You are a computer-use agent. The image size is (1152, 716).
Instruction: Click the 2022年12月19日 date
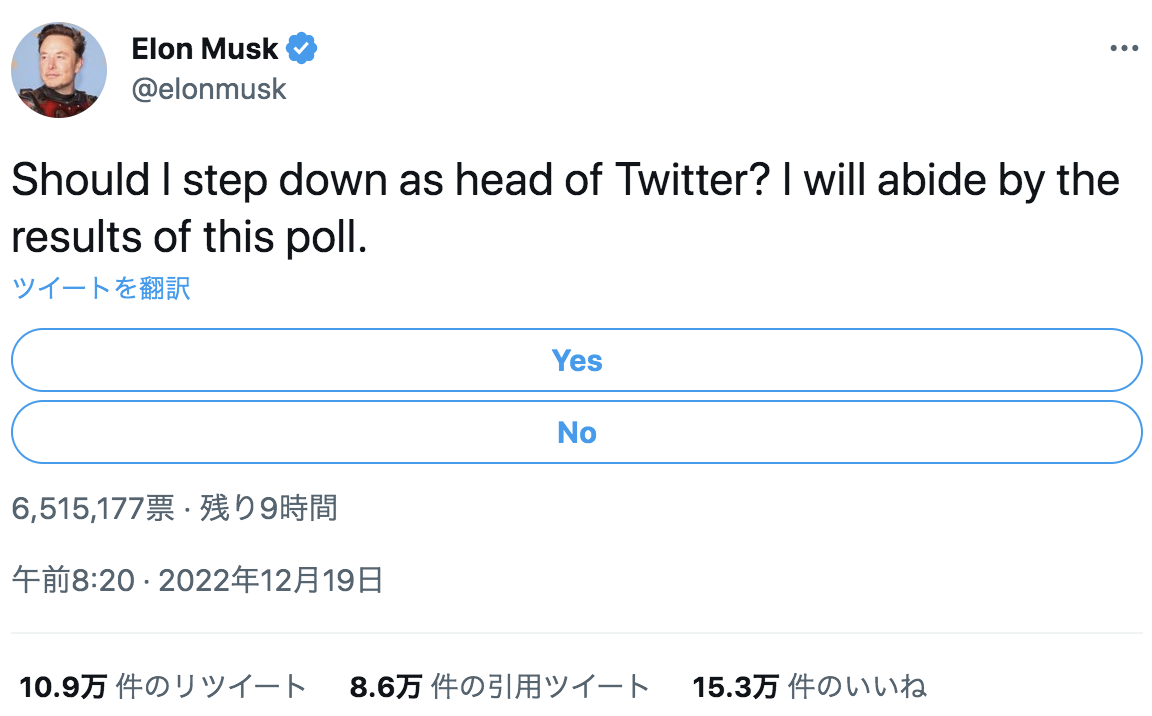271,580
